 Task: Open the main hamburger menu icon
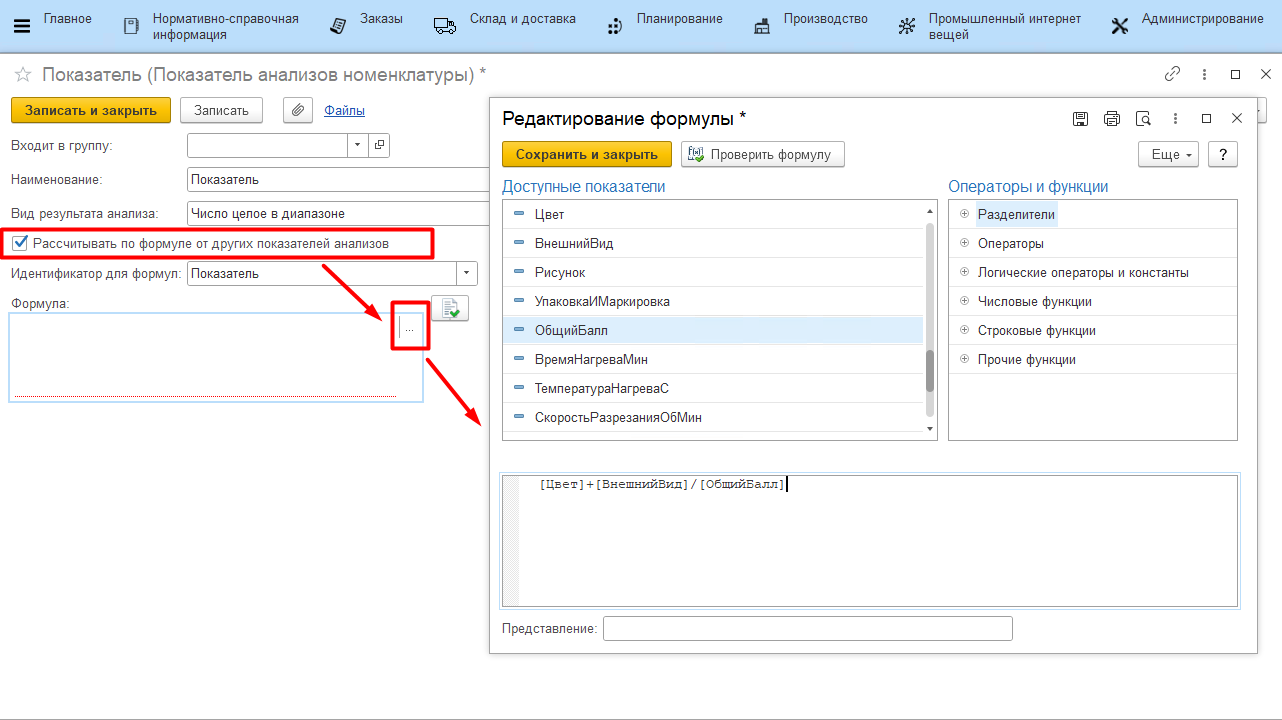(x=22, y=26)
